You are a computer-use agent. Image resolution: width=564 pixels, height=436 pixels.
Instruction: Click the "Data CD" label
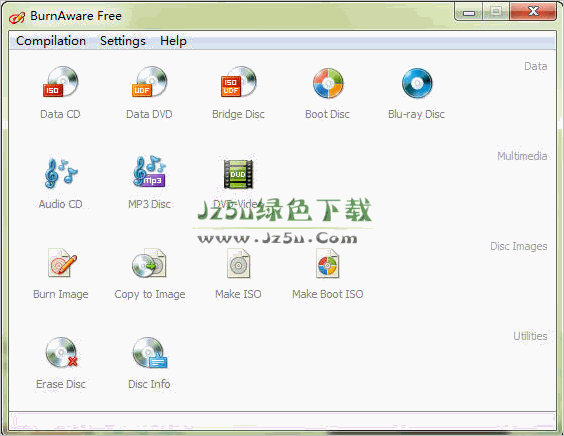click(x=60, y=114)
